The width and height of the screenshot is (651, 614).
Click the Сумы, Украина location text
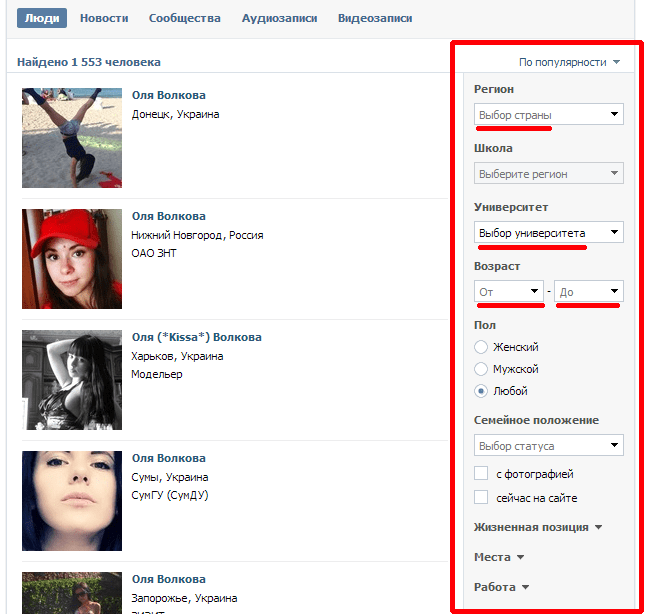click(170, 477)
